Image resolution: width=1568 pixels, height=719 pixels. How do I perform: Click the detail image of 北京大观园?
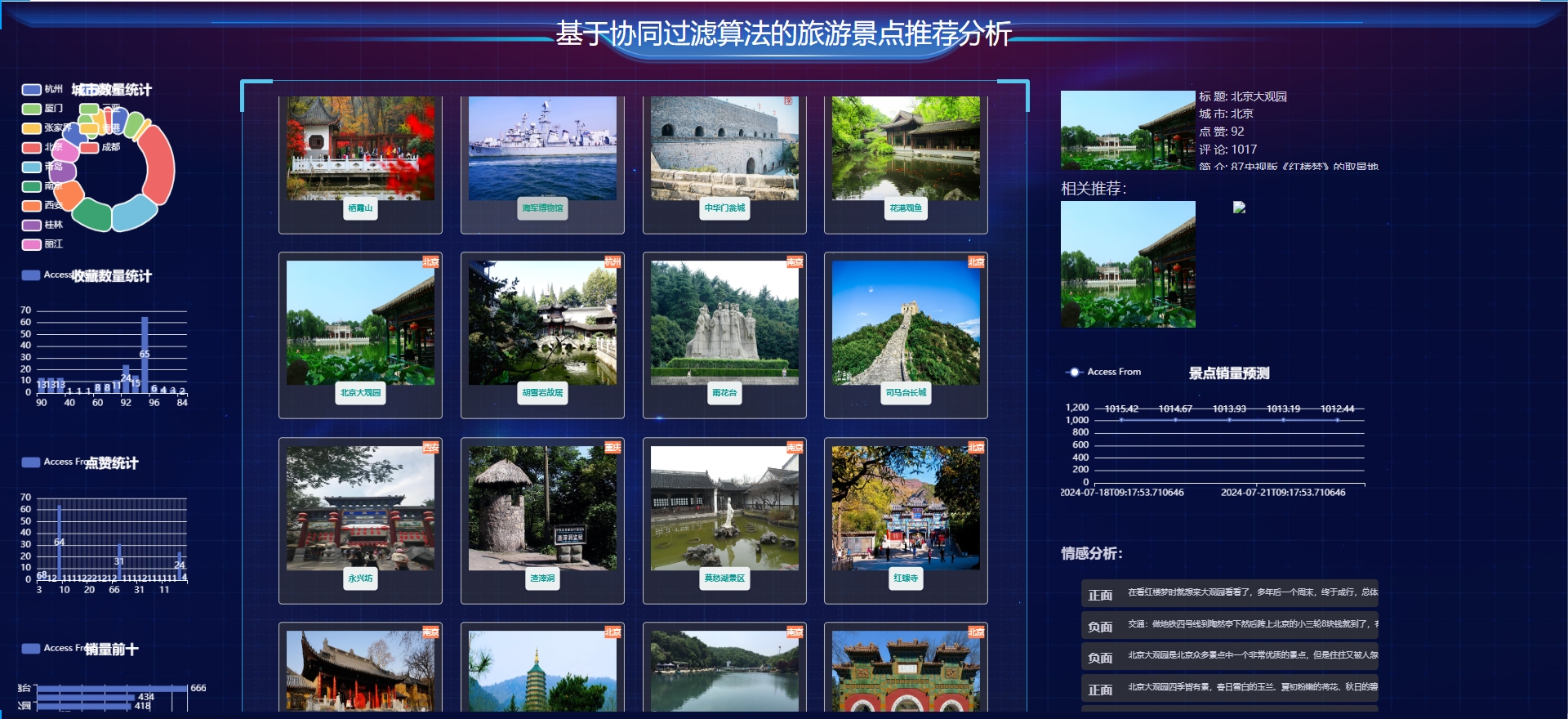pyautogui.click(x=1128, y=130)
